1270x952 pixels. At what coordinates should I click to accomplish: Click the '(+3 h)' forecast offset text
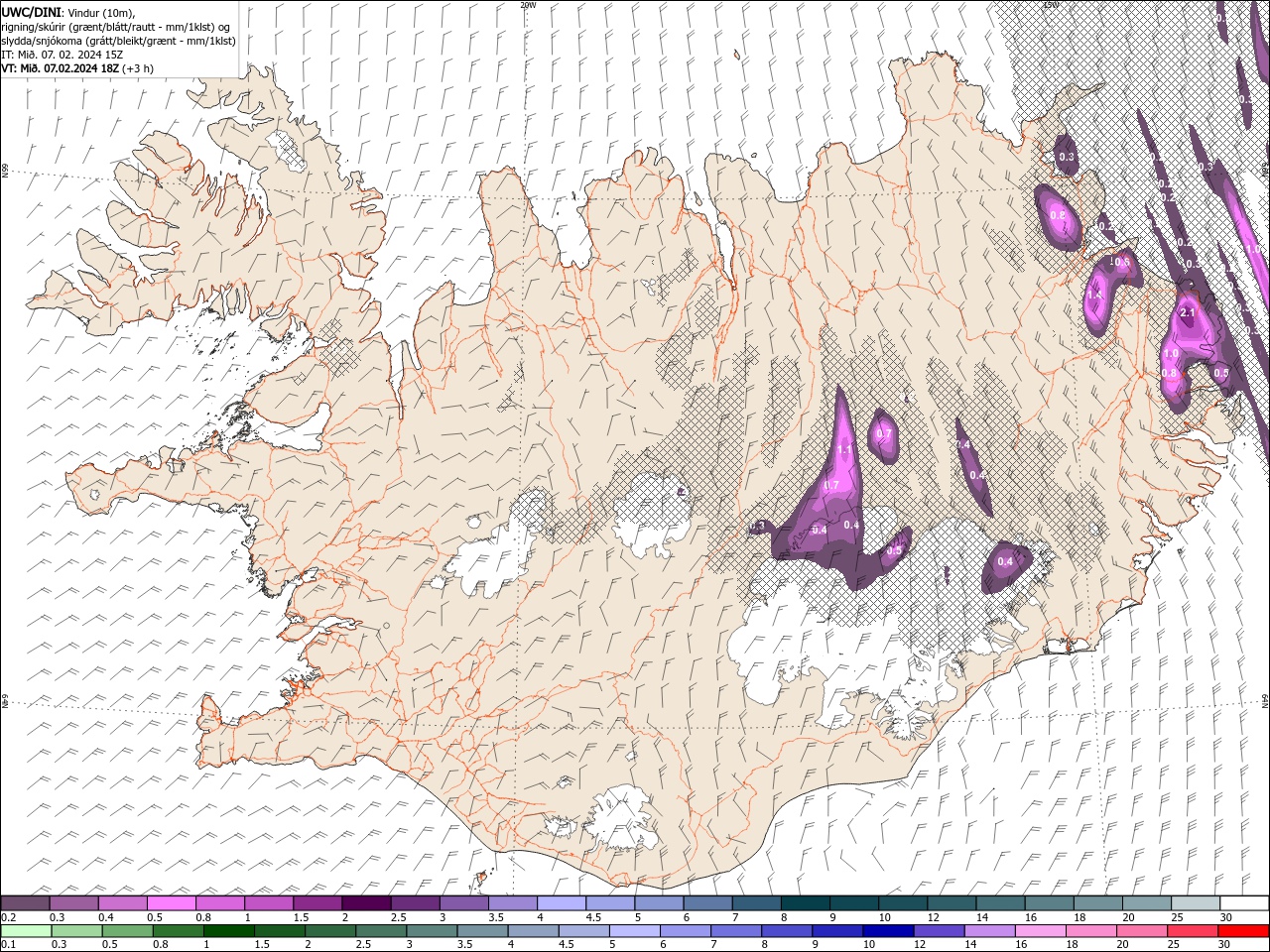[140, 68]
